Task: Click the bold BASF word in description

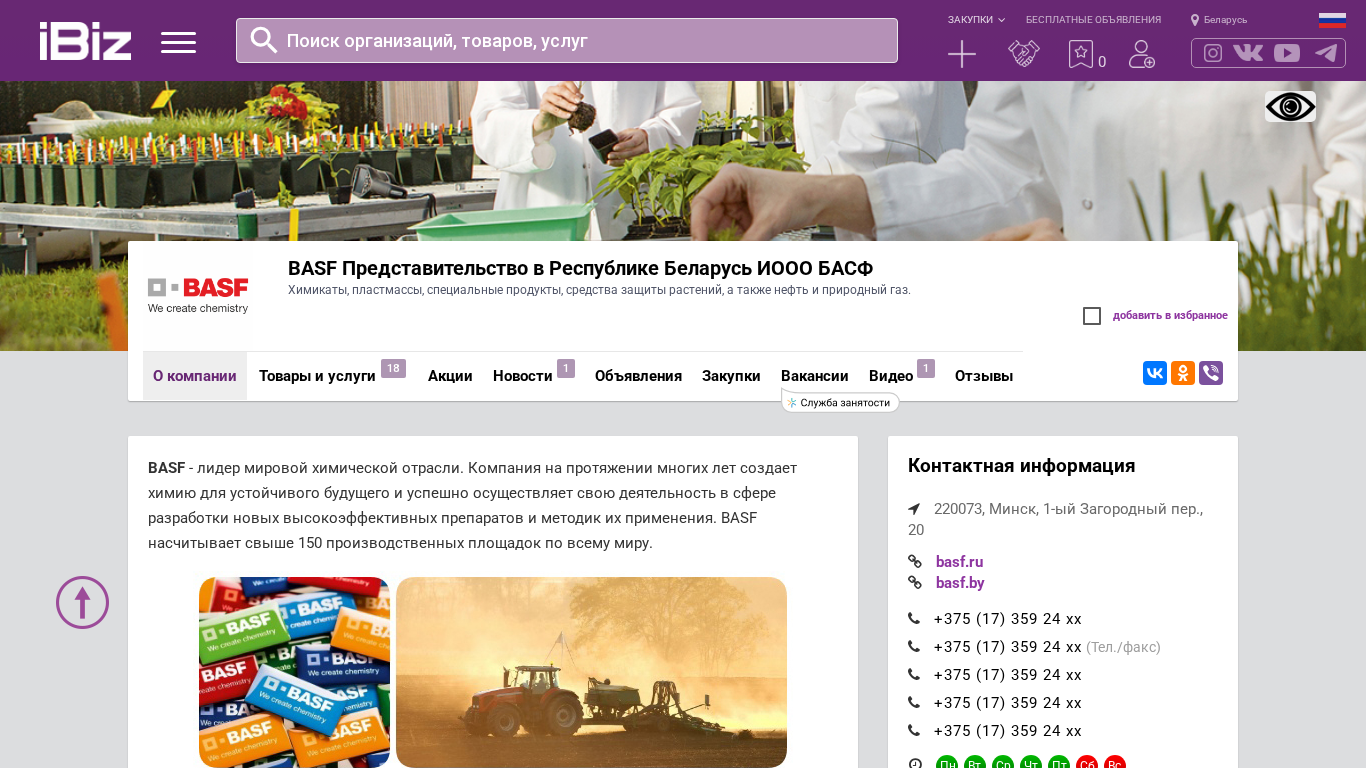Action: point(166,468)
